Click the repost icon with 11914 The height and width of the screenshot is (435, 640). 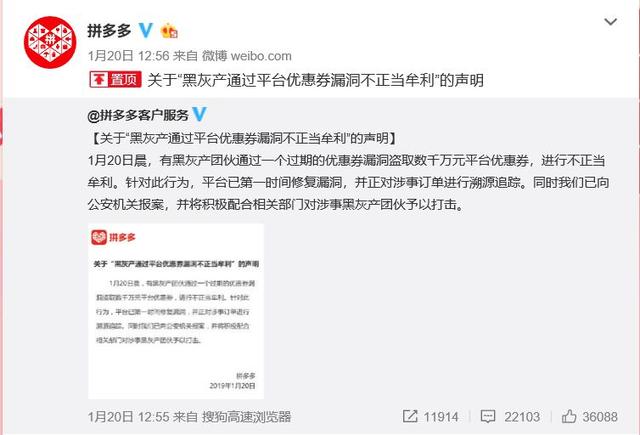tap(410, 416)
